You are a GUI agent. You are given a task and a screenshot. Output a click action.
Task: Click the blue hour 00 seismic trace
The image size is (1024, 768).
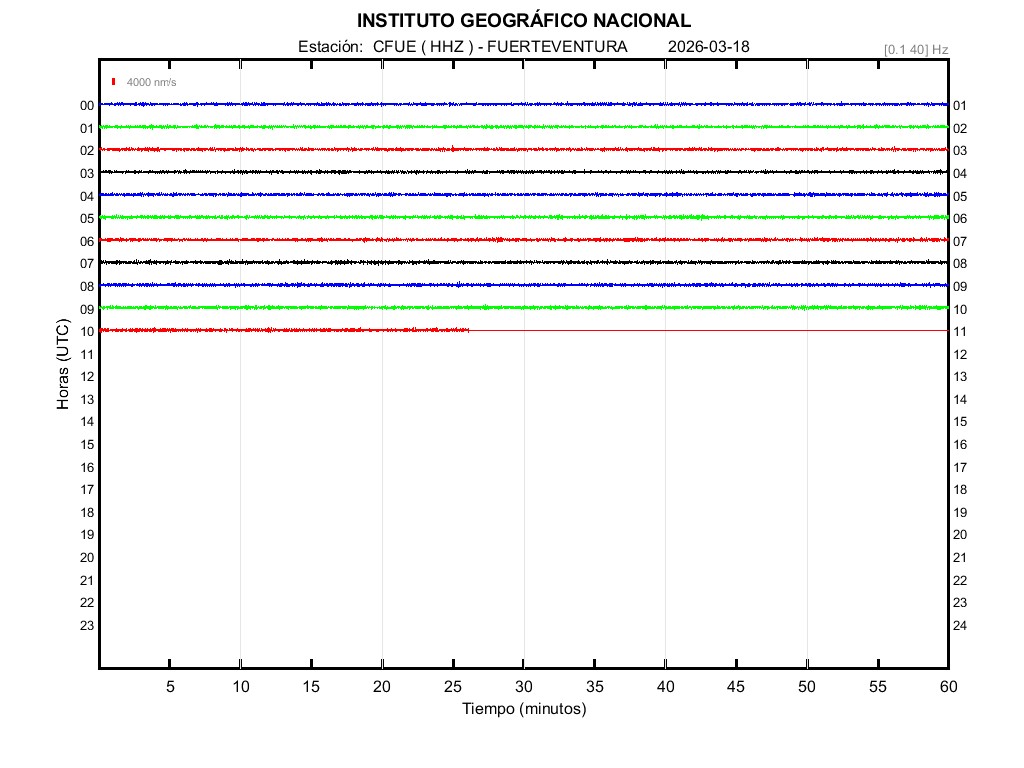click(x=523, y=104)
